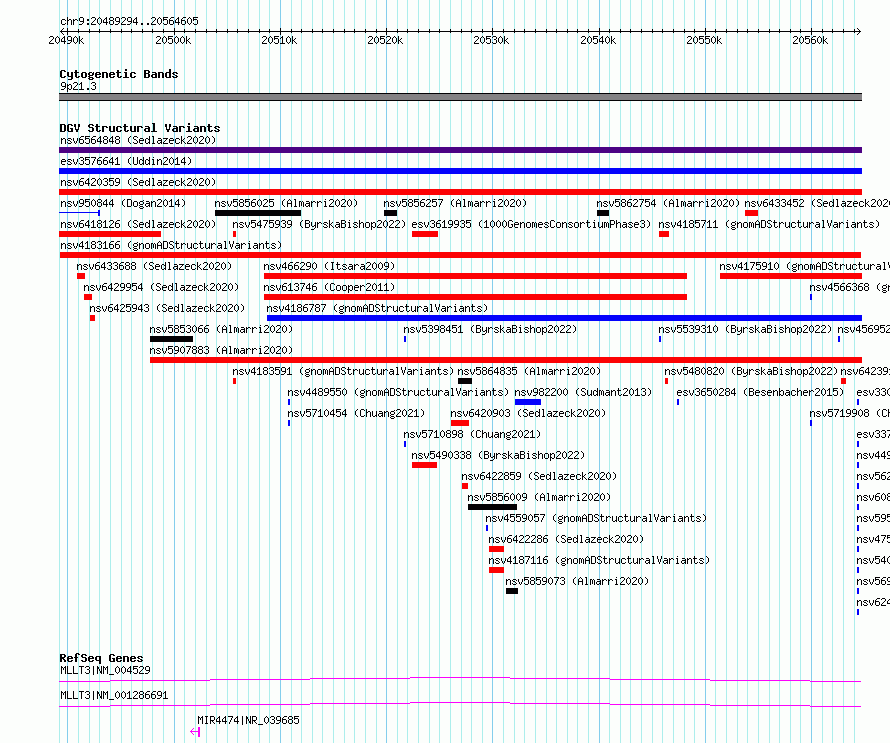Click the gray 9p21.3 cytogenetic band bar
The height and width of the screenshot is (743, 890).
pos(460,97)
